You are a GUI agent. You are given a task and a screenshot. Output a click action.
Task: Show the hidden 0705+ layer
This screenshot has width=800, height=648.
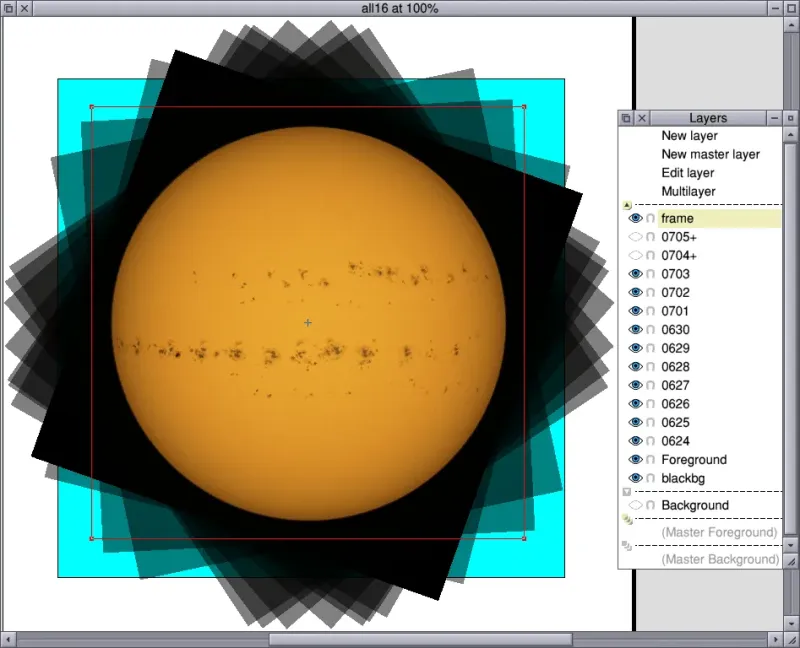pyautogui.click(x=635, y=237)
